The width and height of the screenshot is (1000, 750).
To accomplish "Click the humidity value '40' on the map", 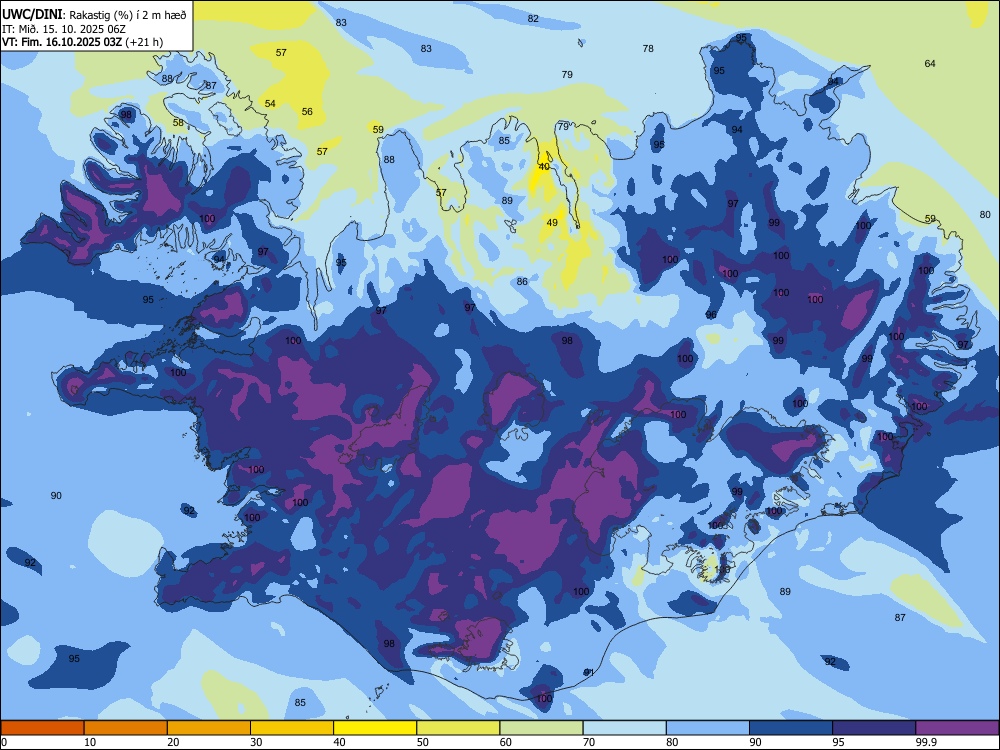I will (x=544, y=166).
